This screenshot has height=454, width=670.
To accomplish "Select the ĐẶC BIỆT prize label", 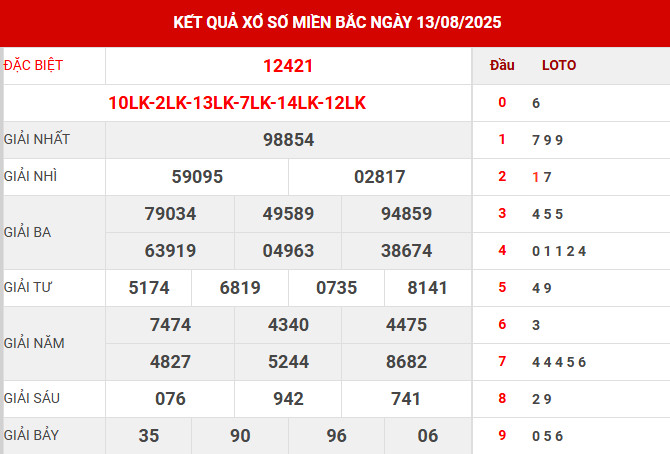I will coord(33,65).
